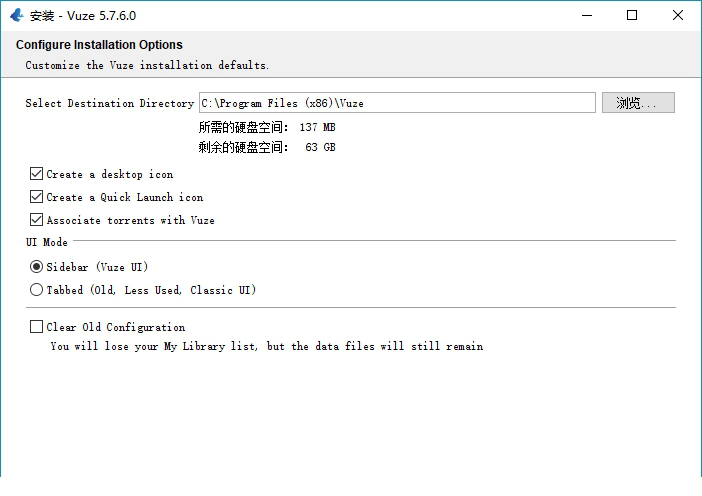This screenshot has width=702, height=496.
Task: Click the remaining disk space 63 GB text
Action: [x=320, y=147]
